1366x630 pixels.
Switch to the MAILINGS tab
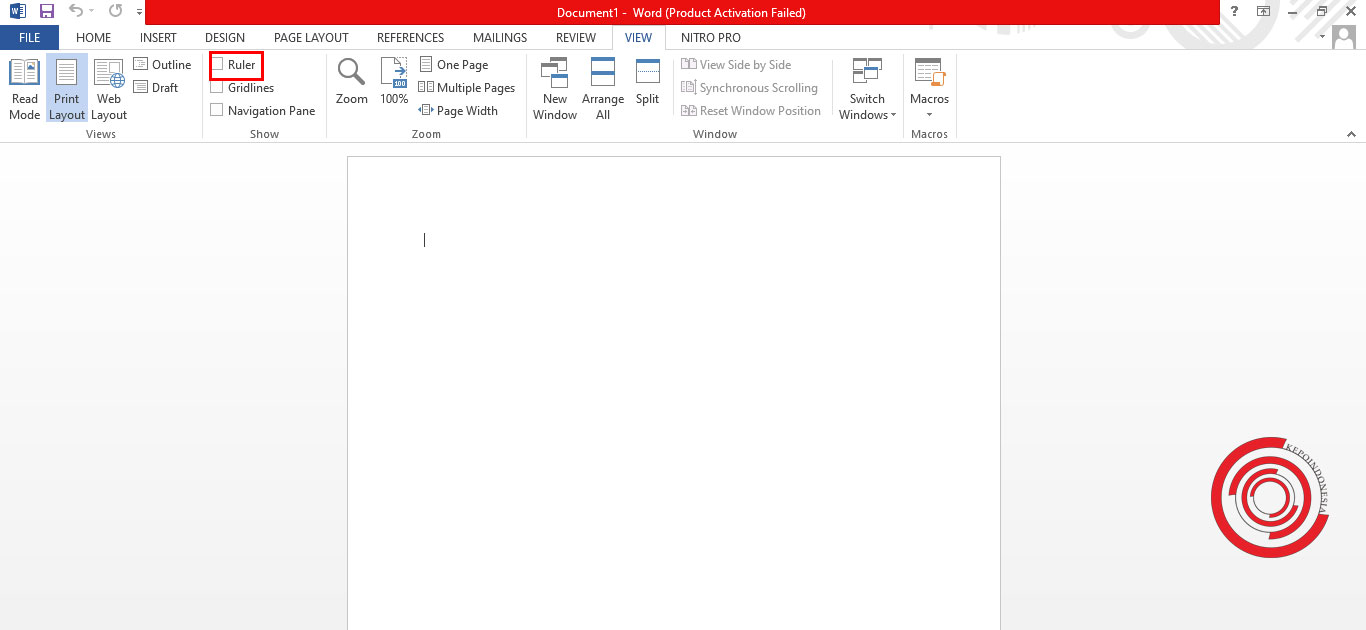click(x=499, y=37)
